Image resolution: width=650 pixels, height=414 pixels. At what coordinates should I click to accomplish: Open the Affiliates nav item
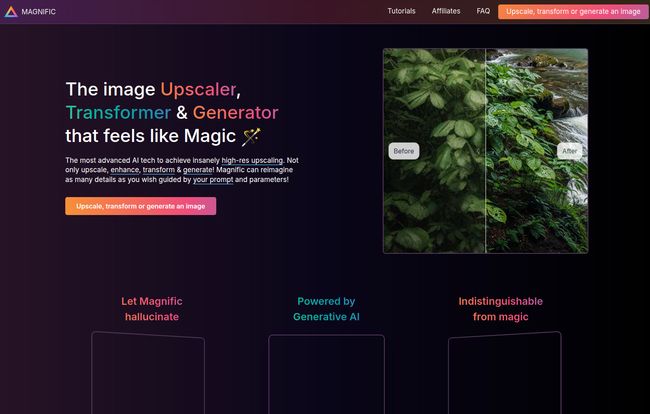[x=446, y=11]
